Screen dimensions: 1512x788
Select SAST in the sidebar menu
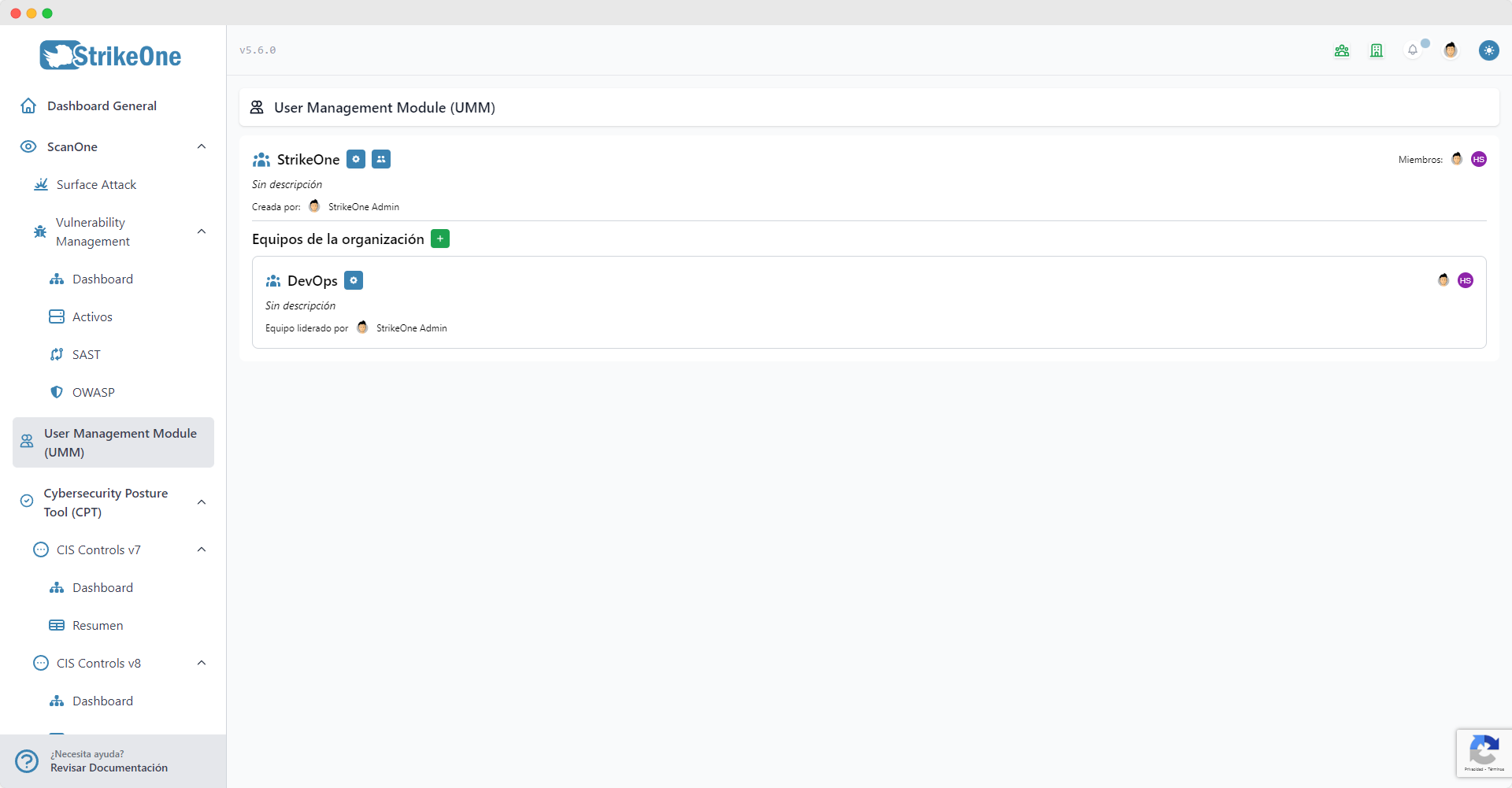coord(86,354)
